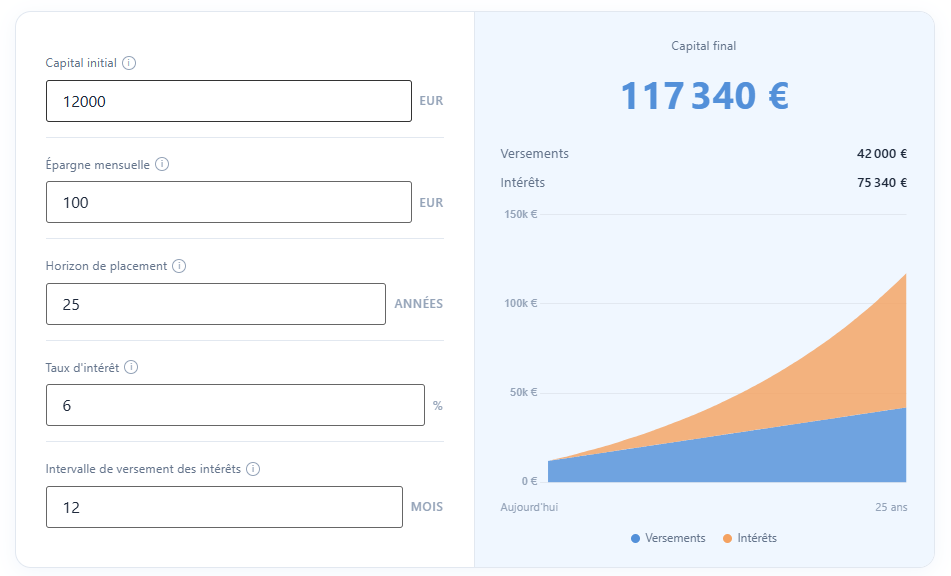Open the Horizon de placement info tooltip icon
Image resolution: width=951 pixels, height=576 pixels.
tap(179, 266)
